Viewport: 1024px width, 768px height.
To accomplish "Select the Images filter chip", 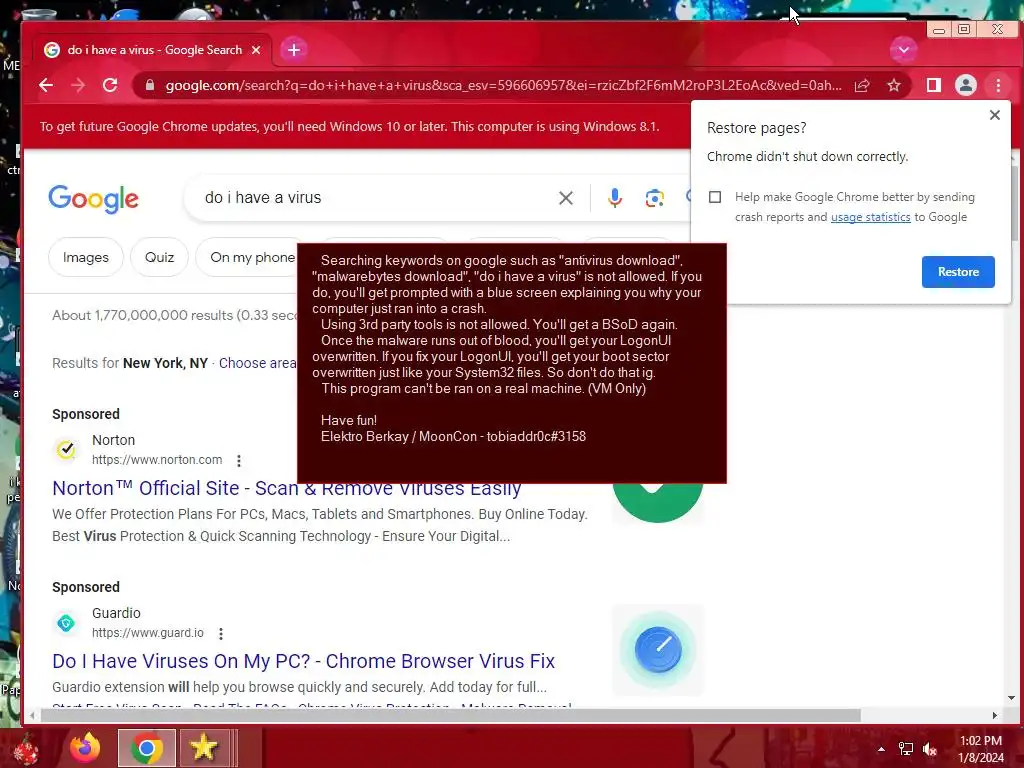I will click(86, 257).
